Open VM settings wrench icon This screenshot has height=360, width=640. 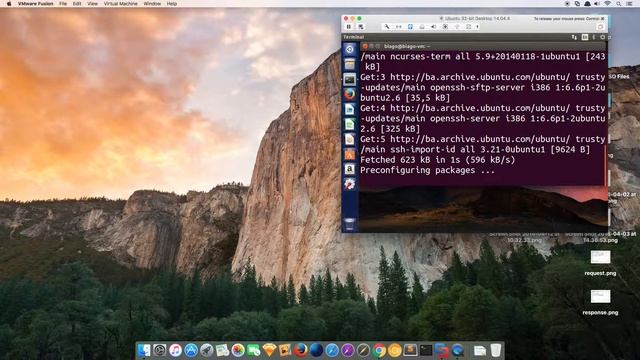pyautogui.click(x=387, y=27)
